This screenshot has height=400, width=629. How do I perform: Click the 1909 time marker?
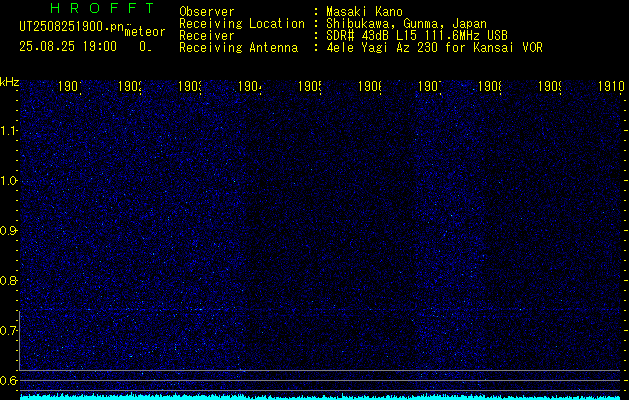coord(550,87)
